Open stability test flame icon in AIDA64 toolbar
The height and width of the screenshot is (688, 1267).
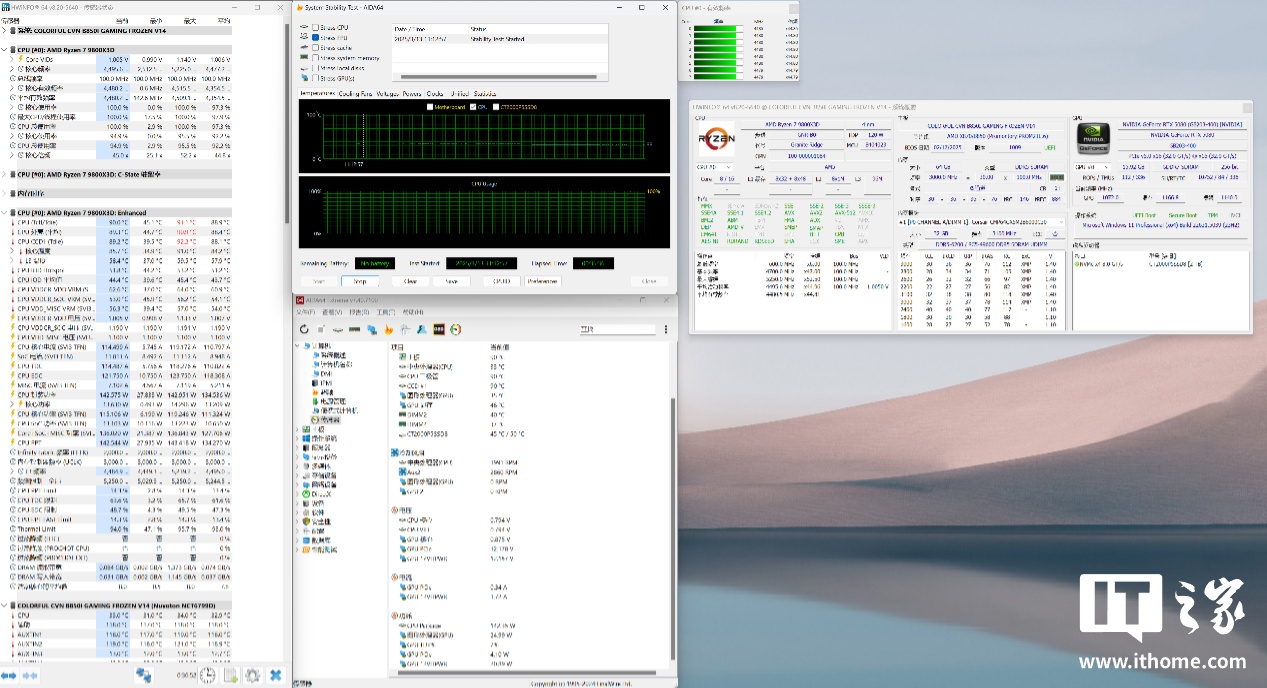point(389,329)
